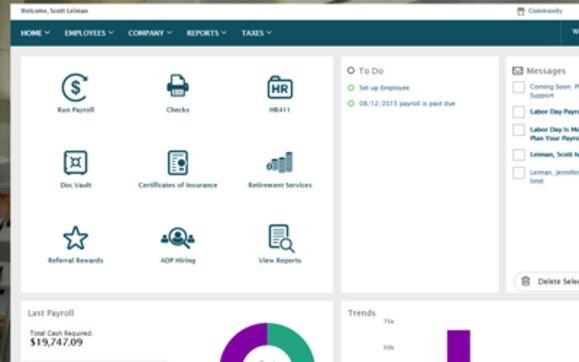Expand the REPORTS menu dropdown
This screenshot has height=362, width=579.
(x=206, y=33)
